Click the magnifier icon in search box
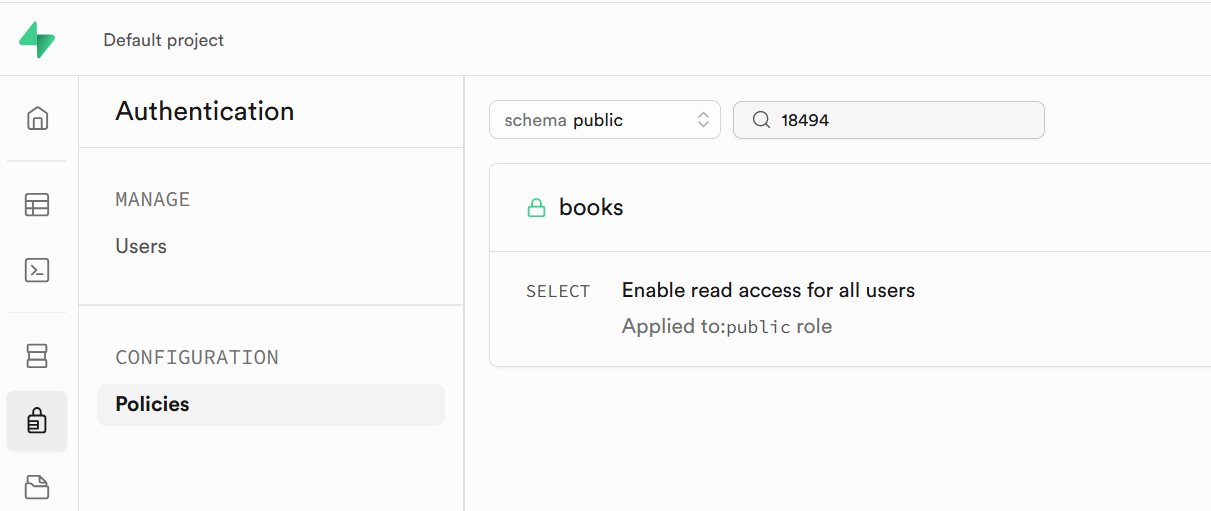 point(761,120)
